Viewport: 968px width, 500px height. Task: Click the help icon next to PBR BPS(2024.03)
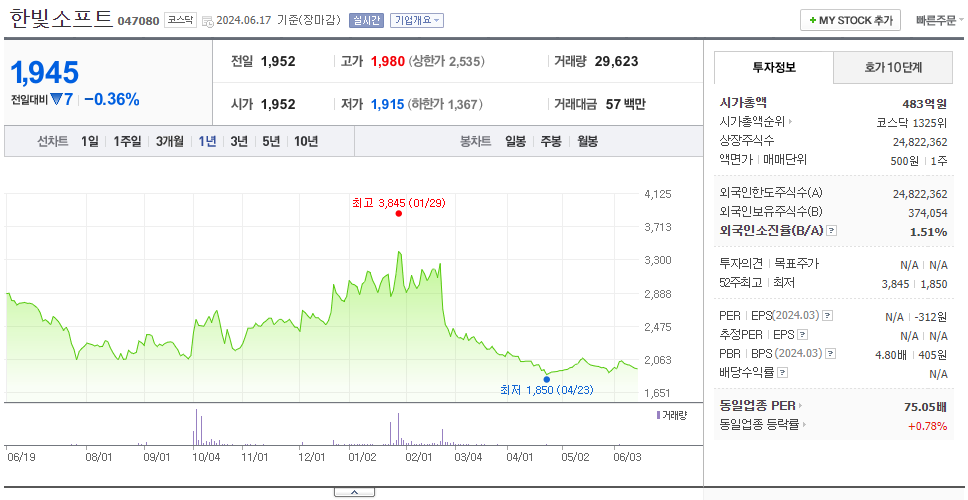(831, 354)
